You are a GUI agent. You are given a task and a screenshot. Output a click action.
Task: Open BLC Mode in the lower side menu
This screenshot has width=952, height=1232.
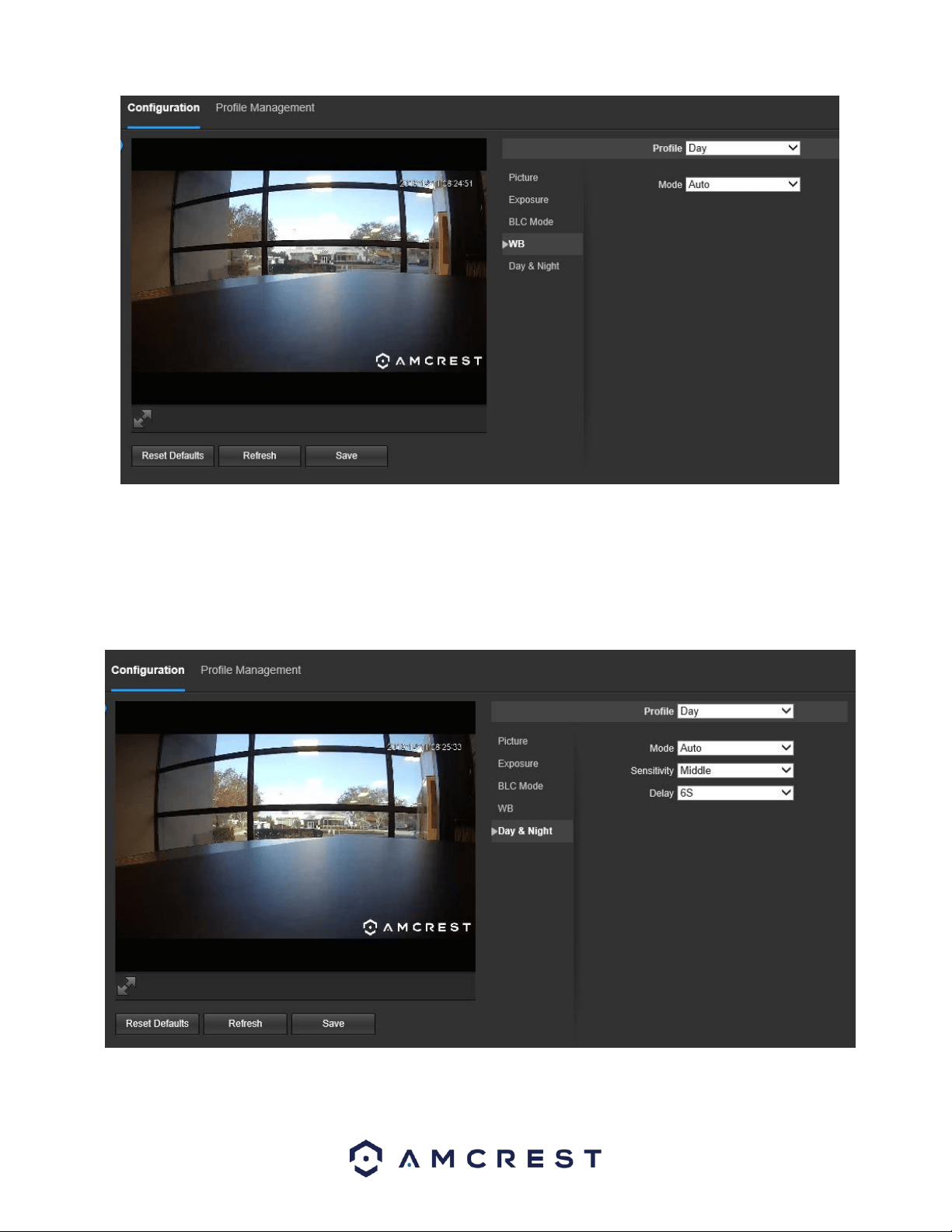pyautogui.click(x=521, y=787)
